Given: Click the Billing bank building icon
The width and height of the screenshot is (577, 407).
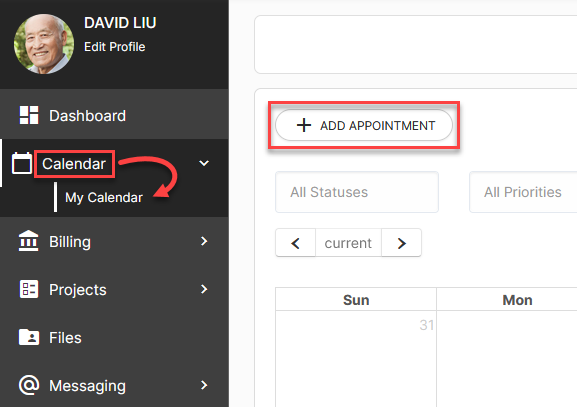Looking at the screenshot, I should click(x=28, y=241).
